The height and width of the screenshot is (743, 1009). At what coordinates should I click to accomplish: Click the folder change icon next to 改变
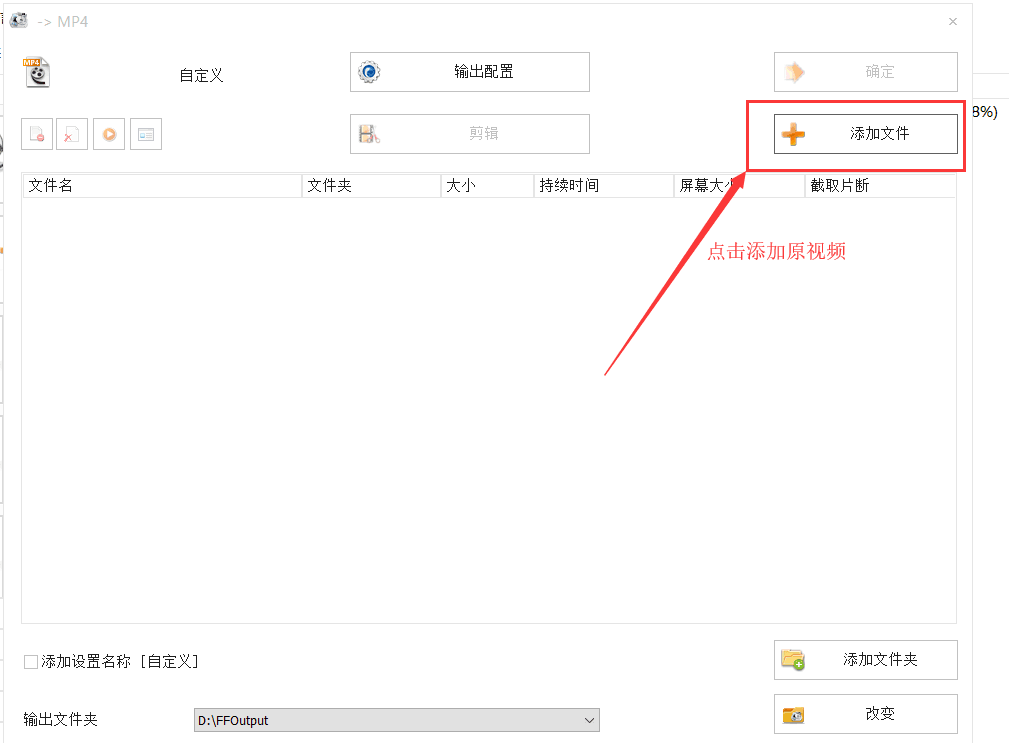pos(794,714)
